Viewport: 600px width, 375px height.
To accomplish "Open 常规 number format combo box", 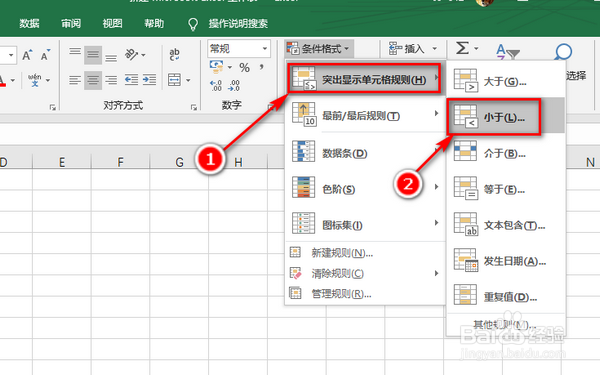I will [239, 49].
